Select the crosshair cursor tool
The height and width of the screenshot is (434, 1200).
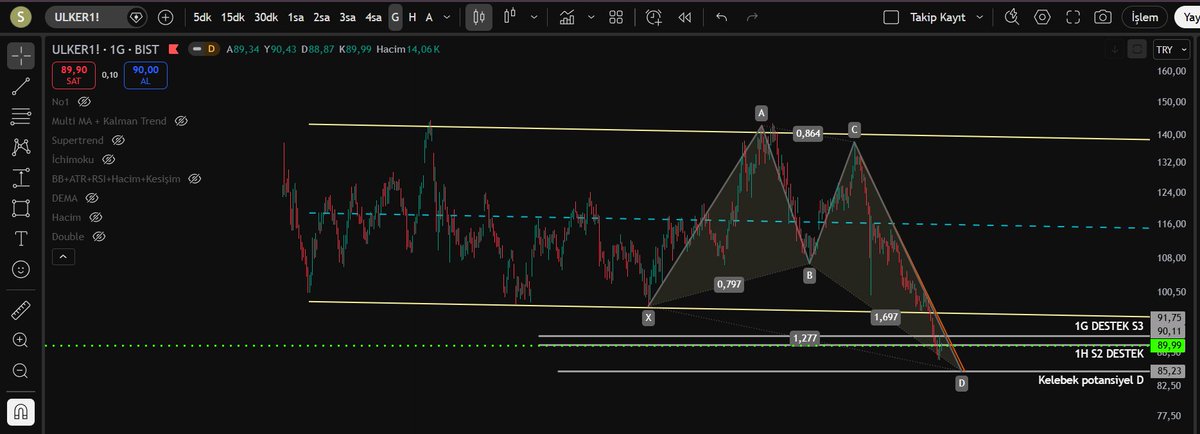click(20, 55)
